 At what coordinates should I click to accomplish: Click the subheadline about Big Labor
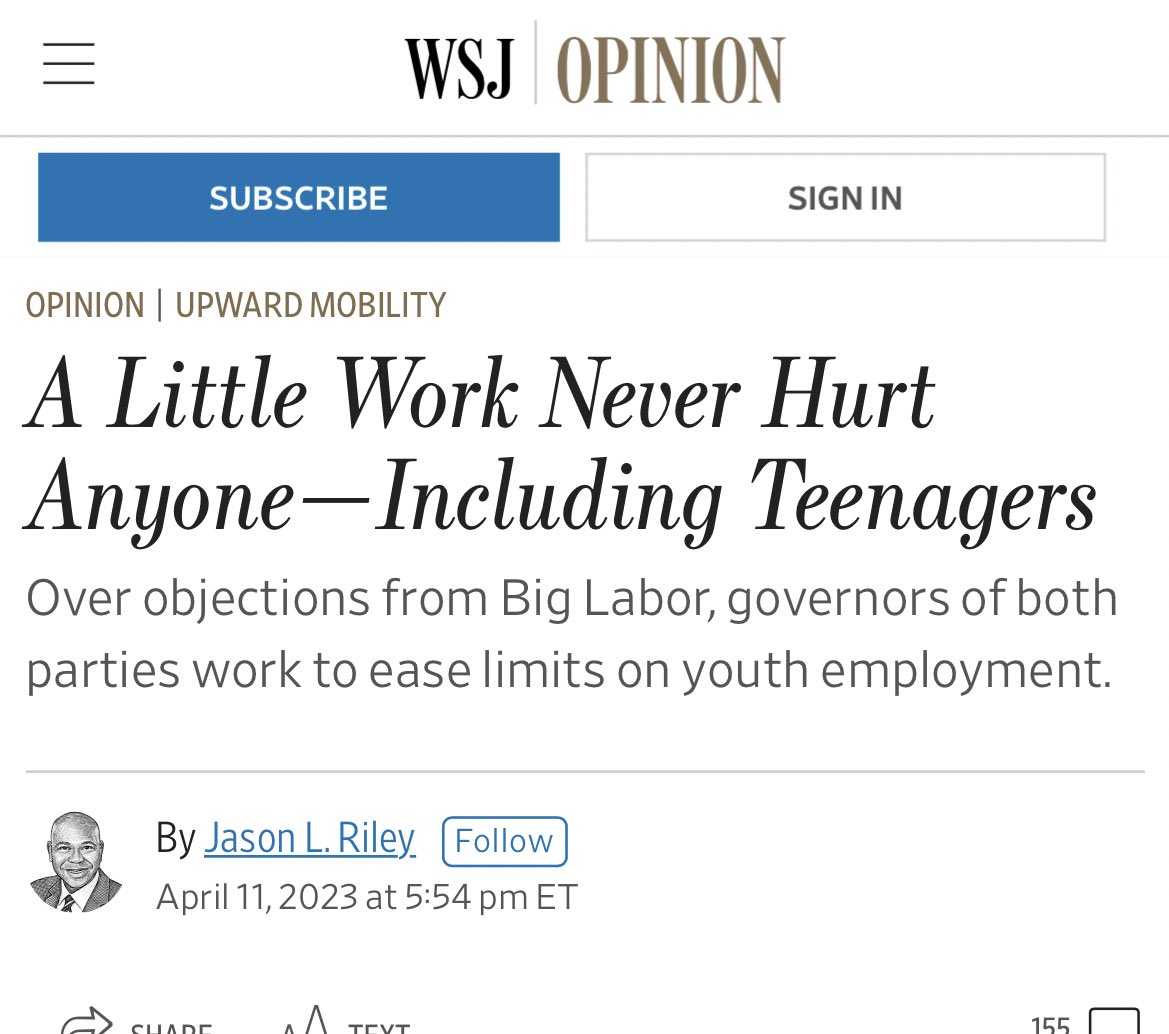[572, 634]
